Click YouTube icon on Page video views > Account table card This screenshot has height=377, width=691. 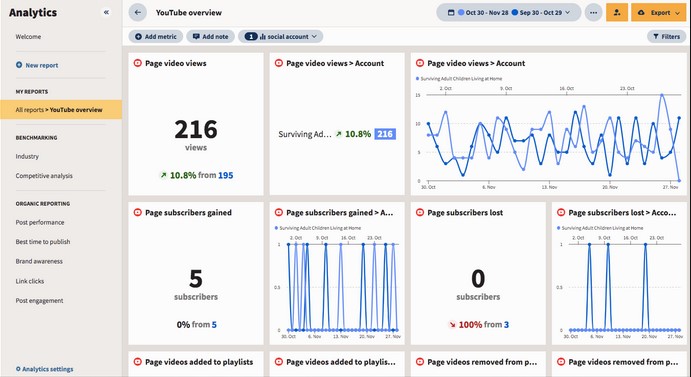pyautogui.click(x=279, y=63)
